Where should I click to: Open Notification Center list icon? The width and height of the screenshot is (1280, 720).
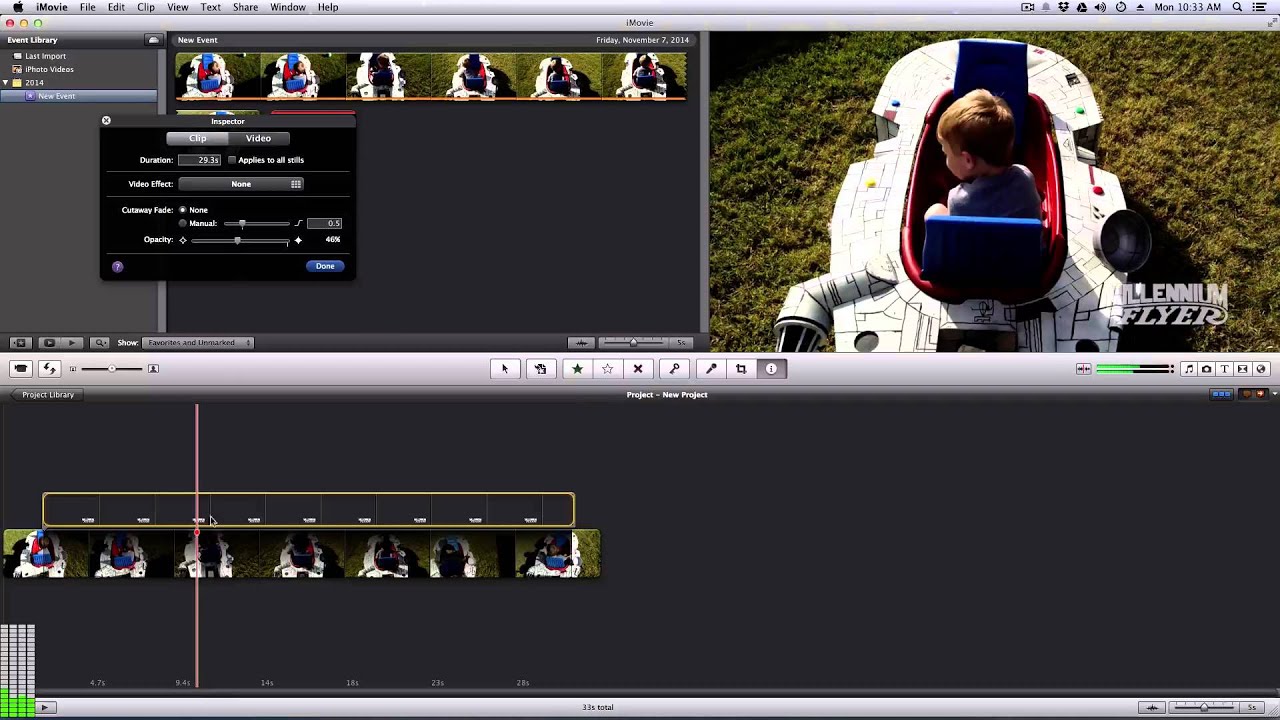[x=1259, y=7]
